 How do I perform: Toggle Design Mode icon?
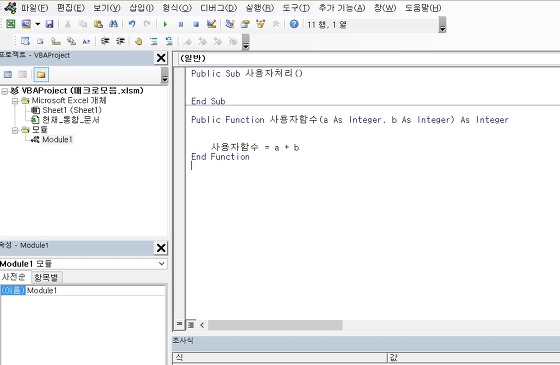tap(211, 24)
